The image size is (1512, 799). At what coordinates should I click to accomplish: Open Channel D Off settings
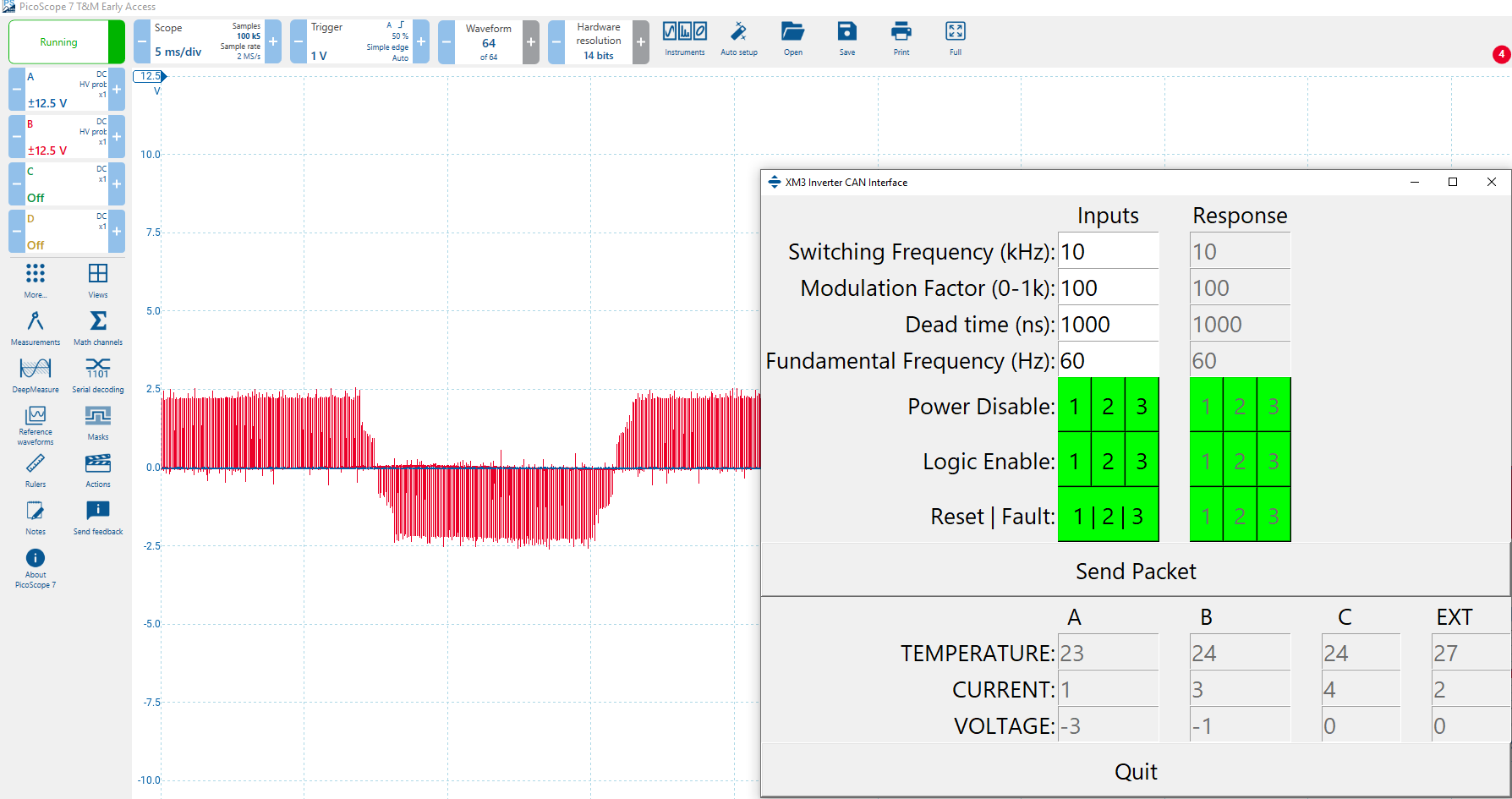point(67,231)
